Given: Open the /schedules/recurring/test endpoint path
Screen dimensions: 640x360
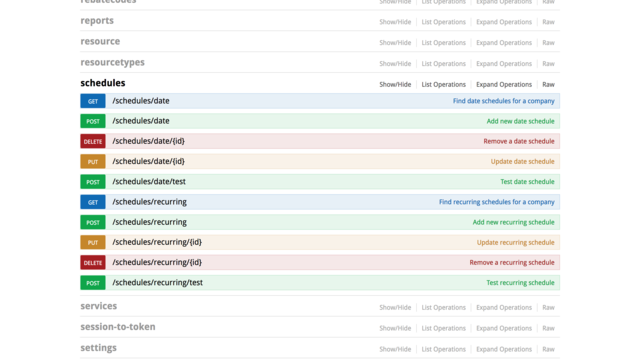Looking at the screenshot, I should tap(158, 282).
